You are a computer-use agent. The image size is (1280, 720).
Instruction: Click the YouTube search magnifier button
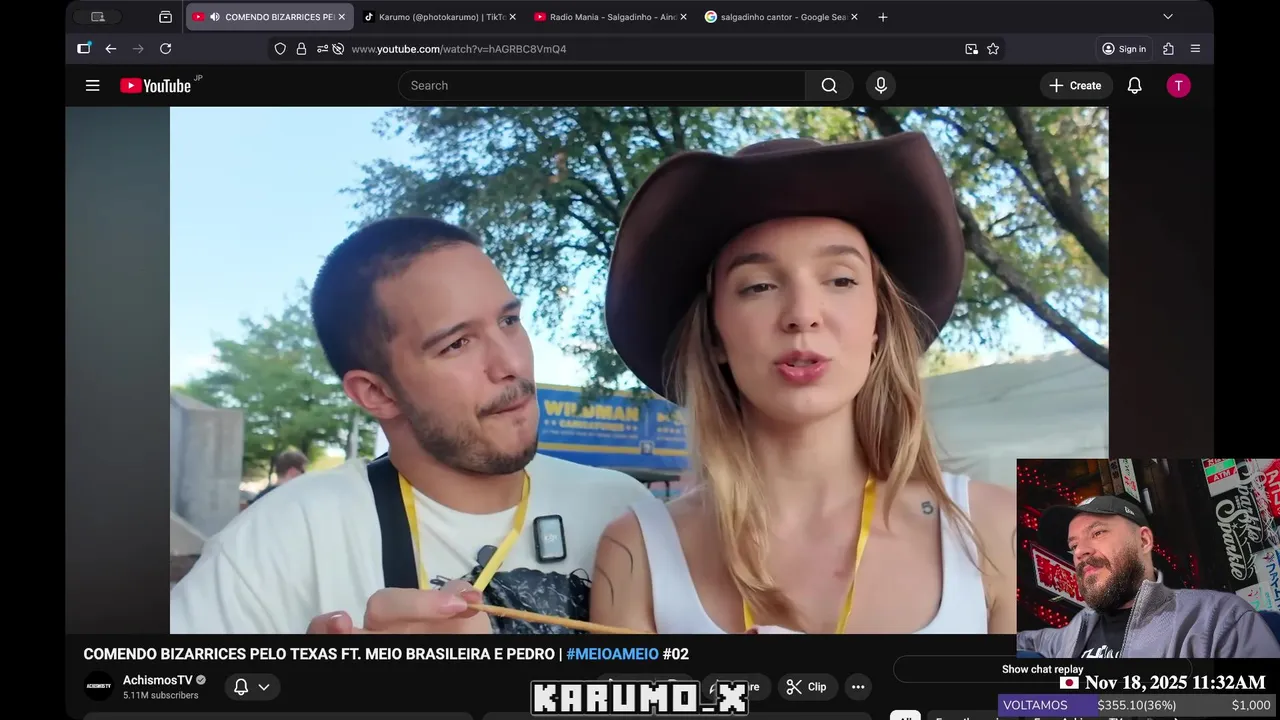[829, 86]
